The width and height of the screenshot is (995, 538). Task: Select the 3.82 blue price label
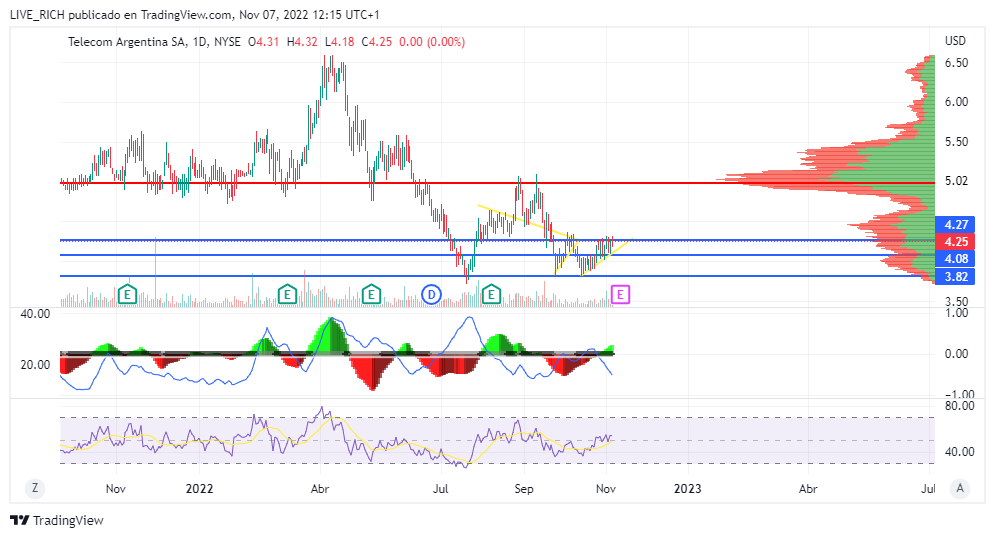tap(955, 276)
